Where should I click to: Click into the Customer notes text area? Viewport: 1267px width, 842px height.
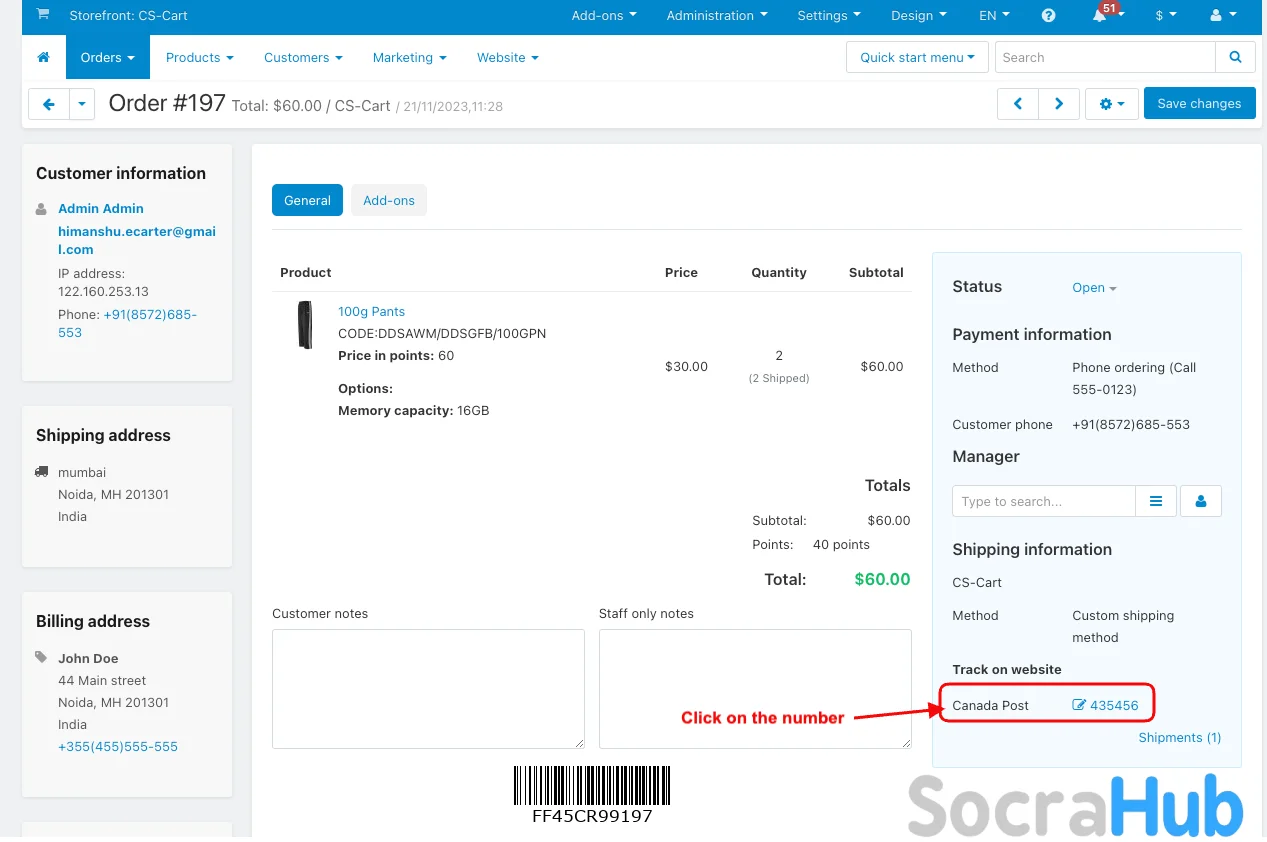(x=428, y=688)
